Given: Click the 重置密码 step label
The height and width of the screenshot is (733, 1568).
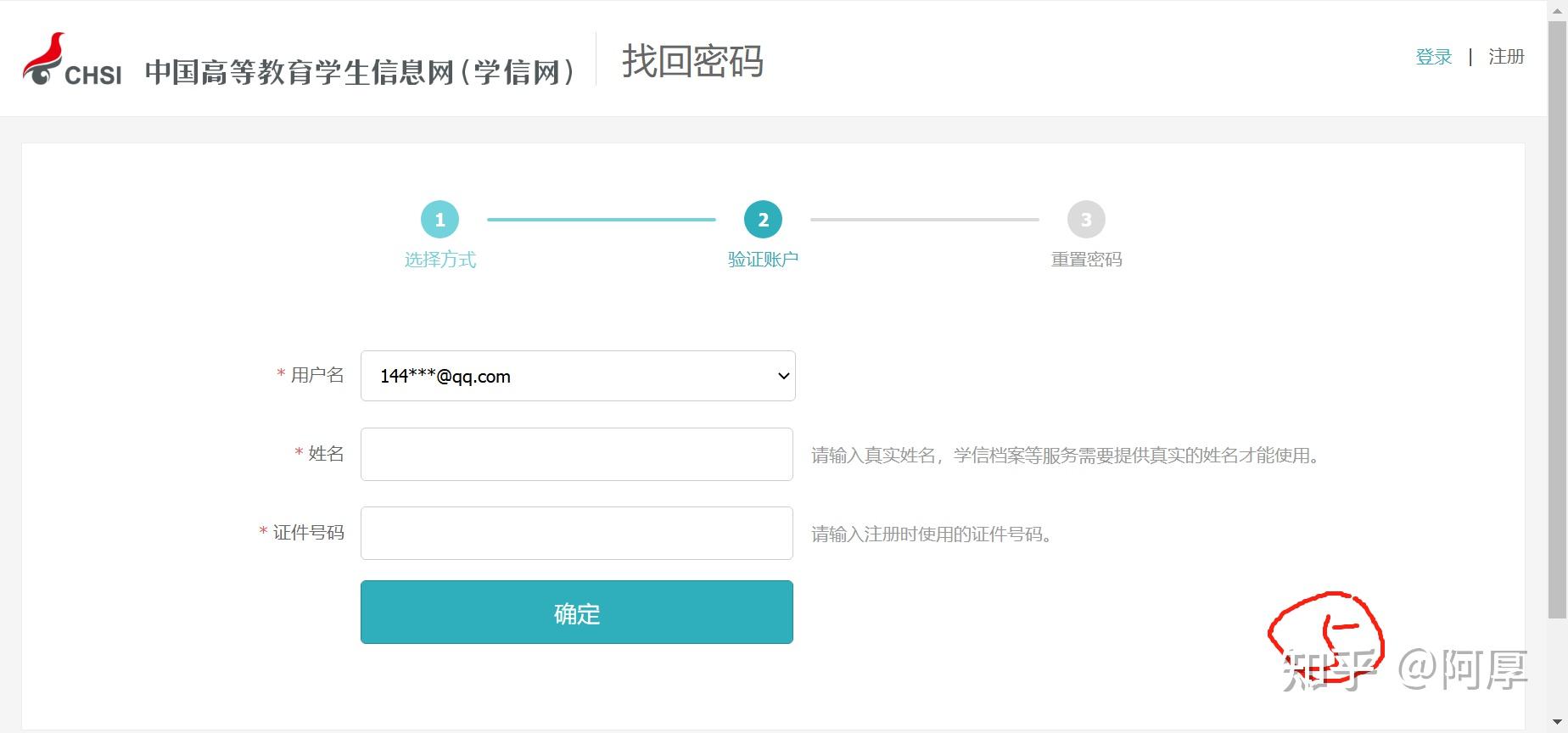Looking at the screenshot, I should (1086, 260).
